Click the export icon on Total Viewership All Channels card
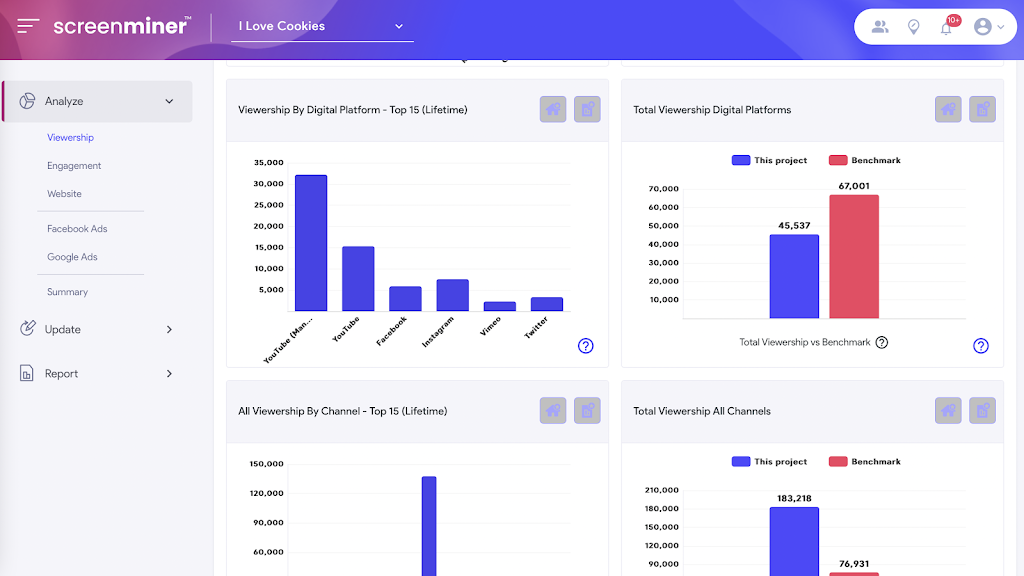Screen dimensions: 1024x576 click(x=982, y=411)
